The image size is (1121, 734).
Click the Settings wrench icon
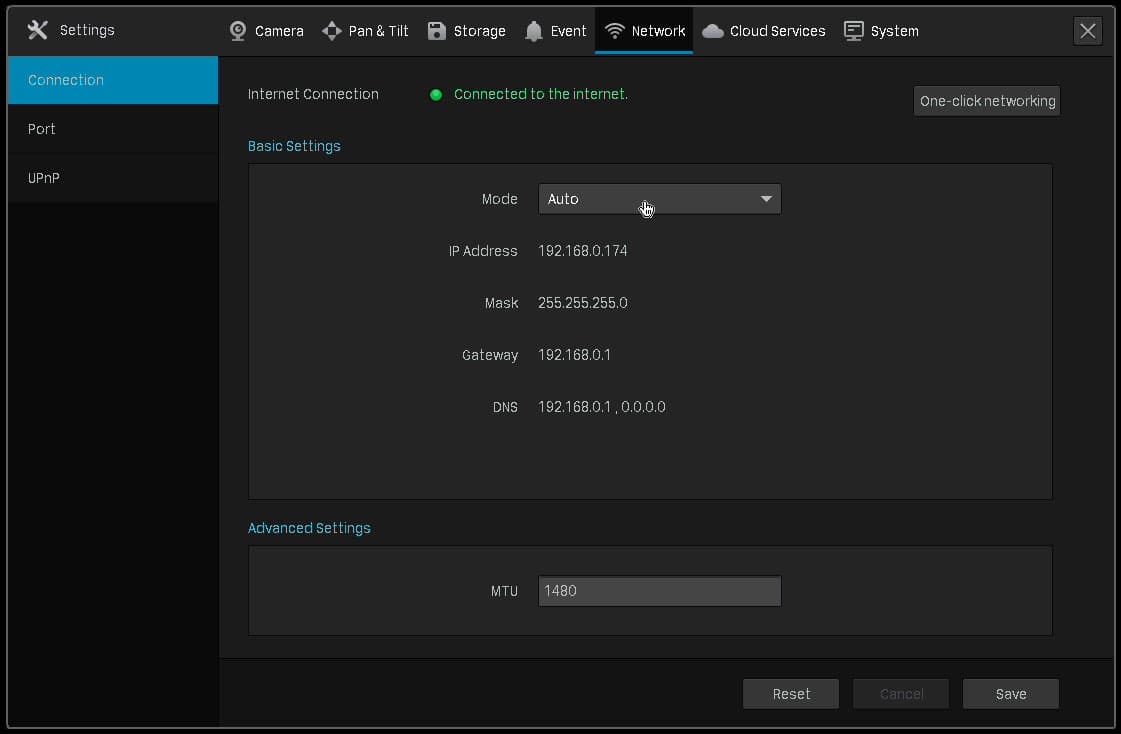tap(37, 30)
